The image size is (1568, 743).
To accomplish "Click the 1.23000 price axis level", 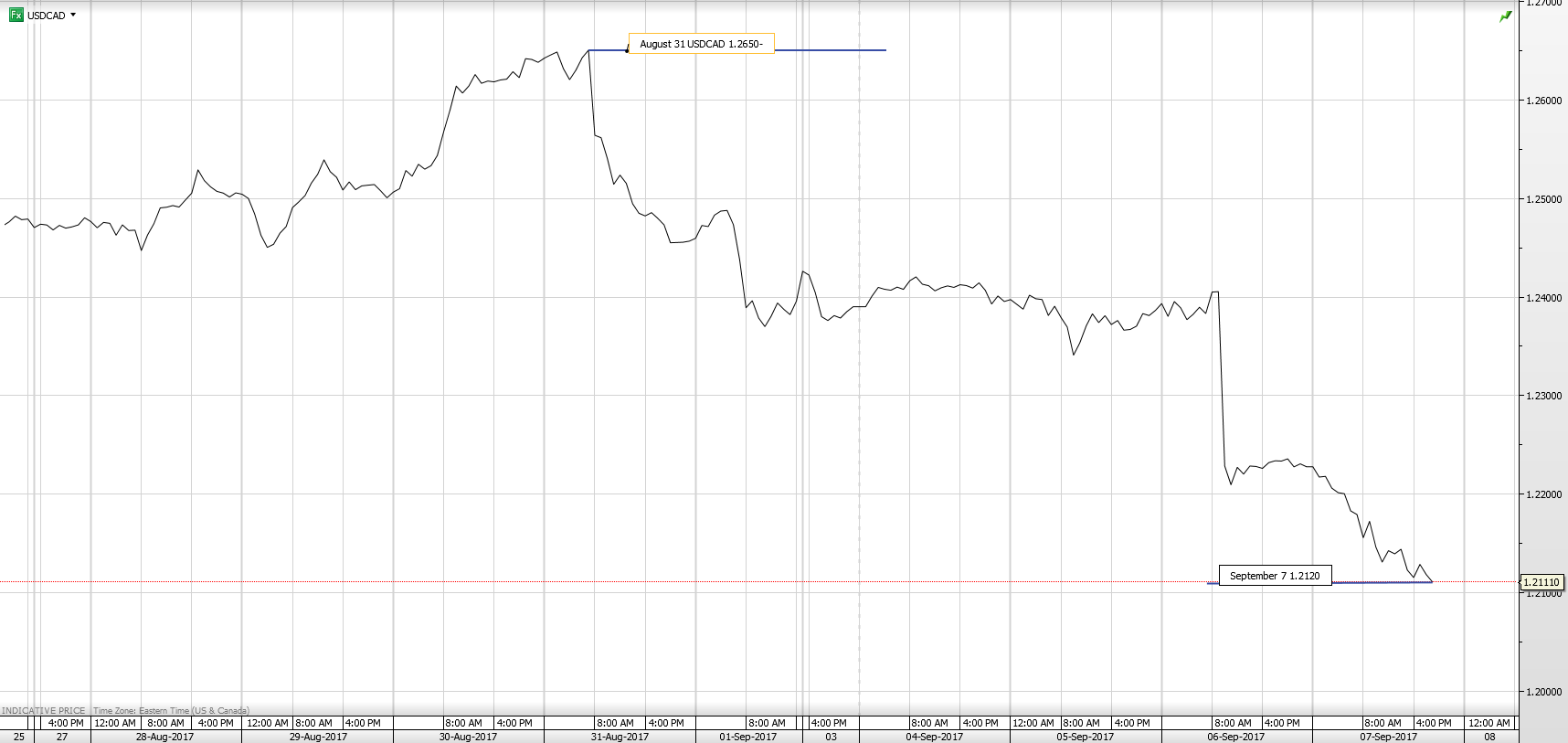I will pyautogui.click(x=1543, y=396).
